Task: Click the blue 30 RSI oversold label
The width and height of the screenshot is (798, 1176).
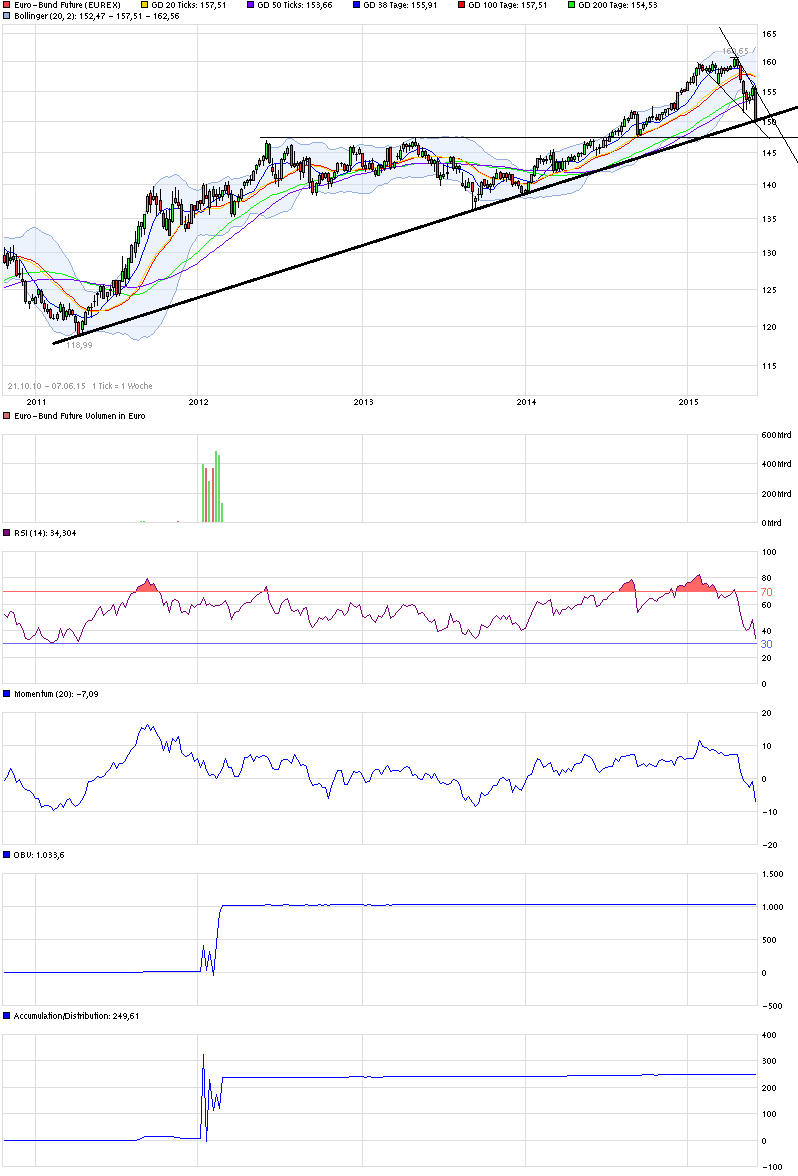Action: tap(766, 644)
